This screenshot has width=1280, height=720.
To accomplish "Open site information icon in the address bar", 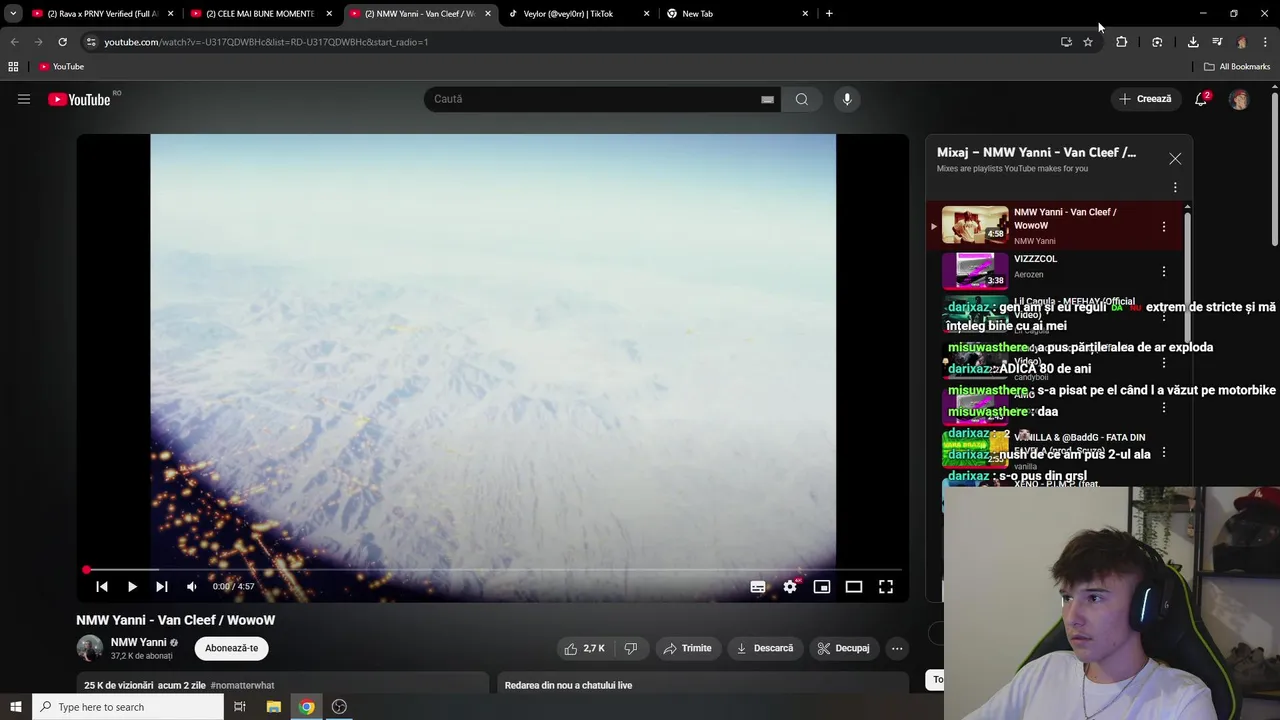I will tap(90, 42).
